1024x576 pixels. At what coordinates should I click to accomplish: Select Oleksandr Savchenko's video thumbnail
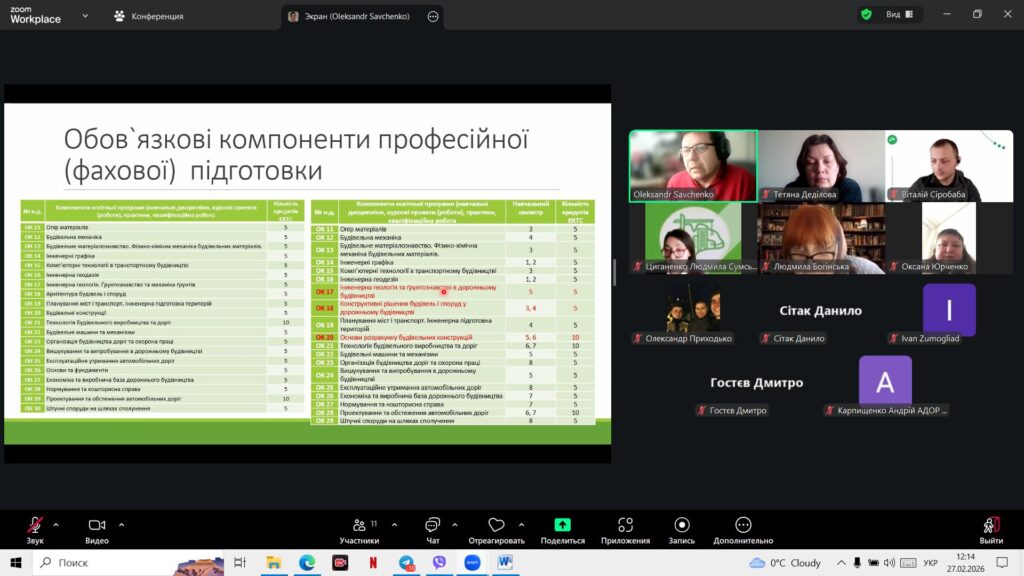[692, 165]
